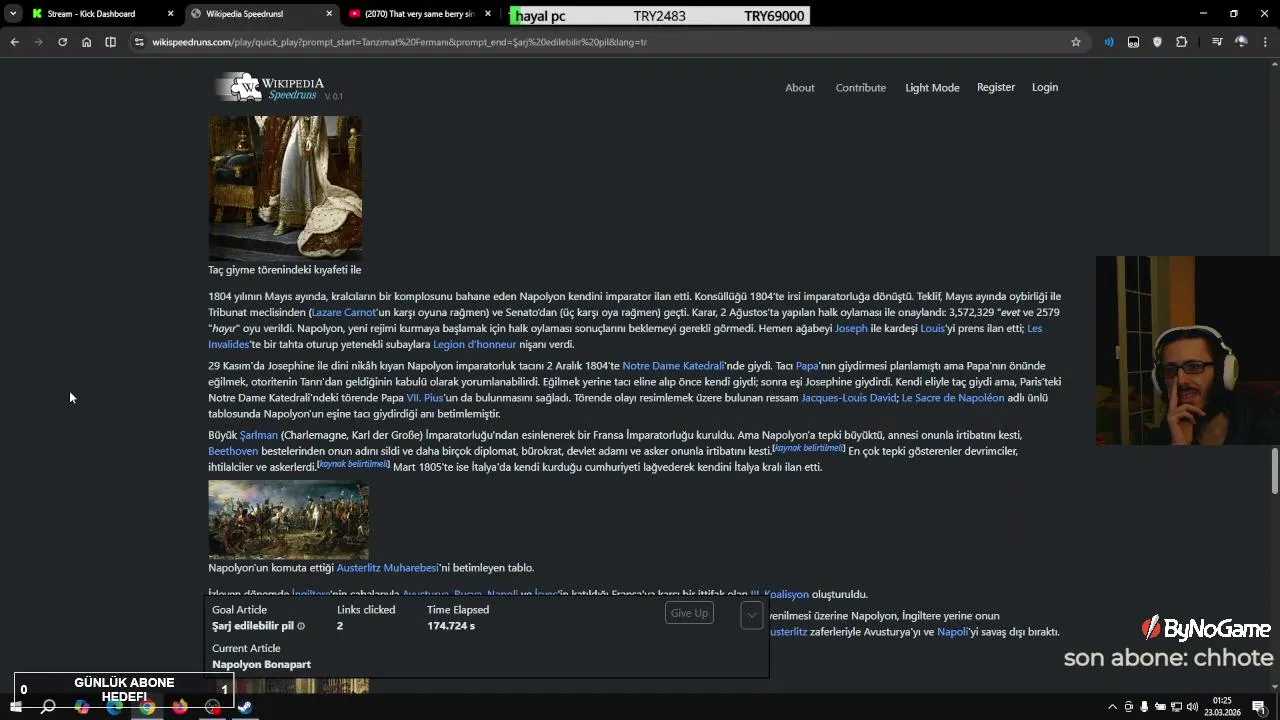Open the notification center icon
Viewport: 1280px width, 720px height.
(1258, 707)
